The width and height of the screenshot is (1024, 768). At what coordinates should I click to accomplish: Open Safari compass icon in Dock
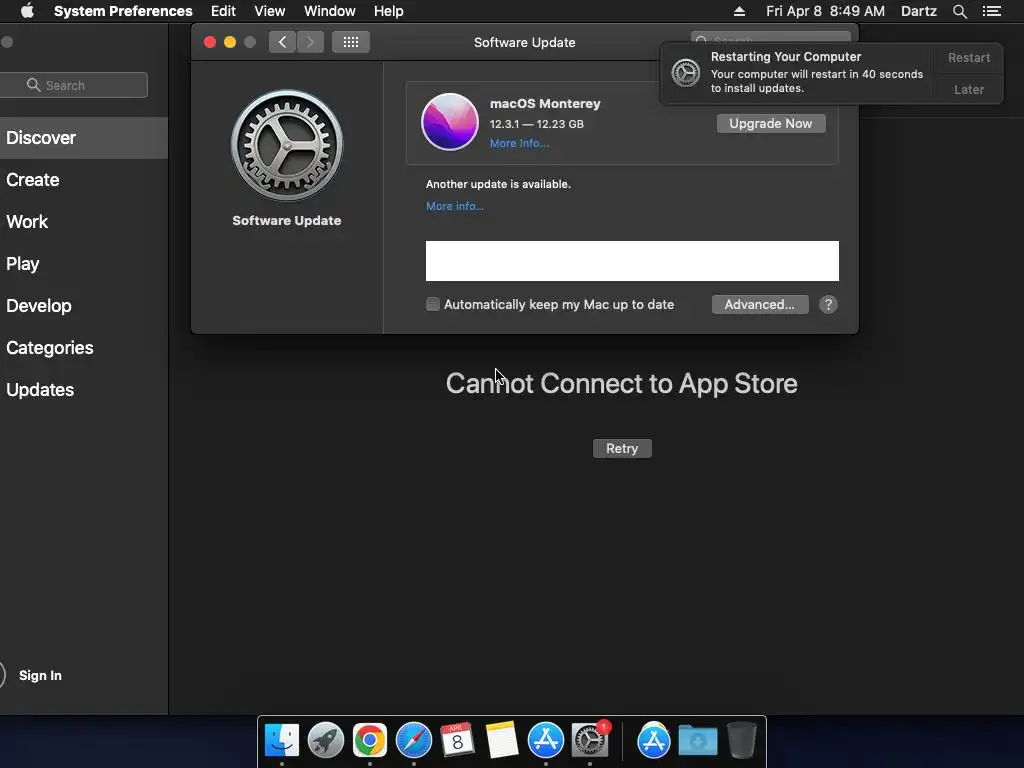(x=413, y=740)
